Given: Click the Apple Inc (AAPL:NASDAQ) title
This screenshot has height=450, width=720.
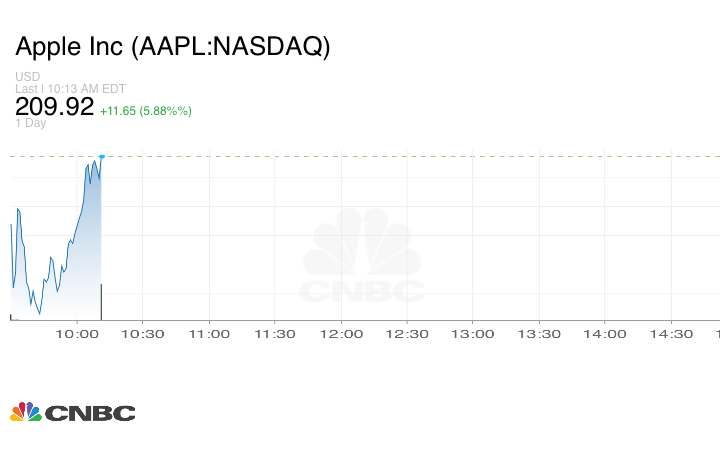Looking at the screenshot, I should pyautogui.click(x=172, y=47).
